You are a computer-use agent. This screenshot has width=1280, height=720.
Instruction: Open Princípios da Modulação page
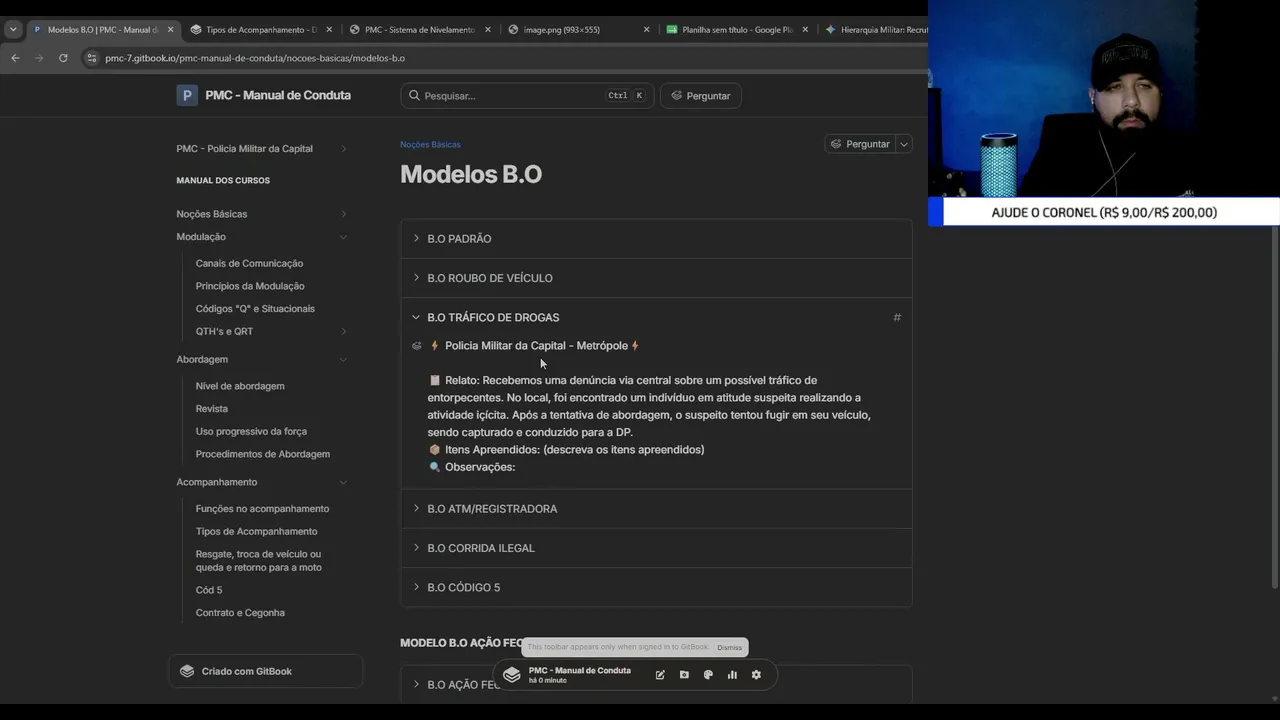pos(250,286)
